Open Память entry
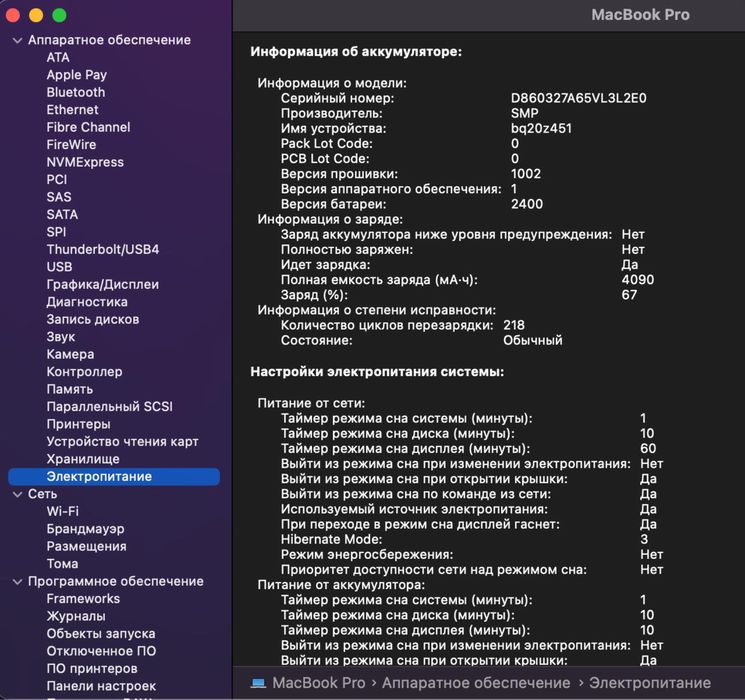 tap(70, 389)
